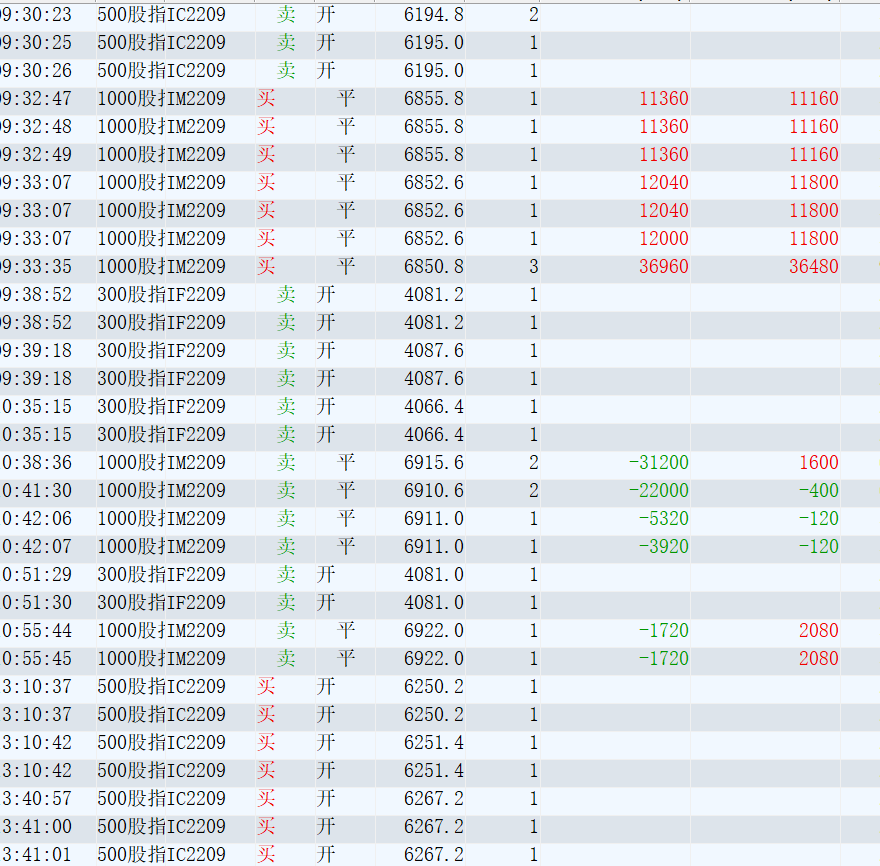Select the 0:41:30 time cell
The width and height of the screenshot is (880, 866).
coord(36,491)
